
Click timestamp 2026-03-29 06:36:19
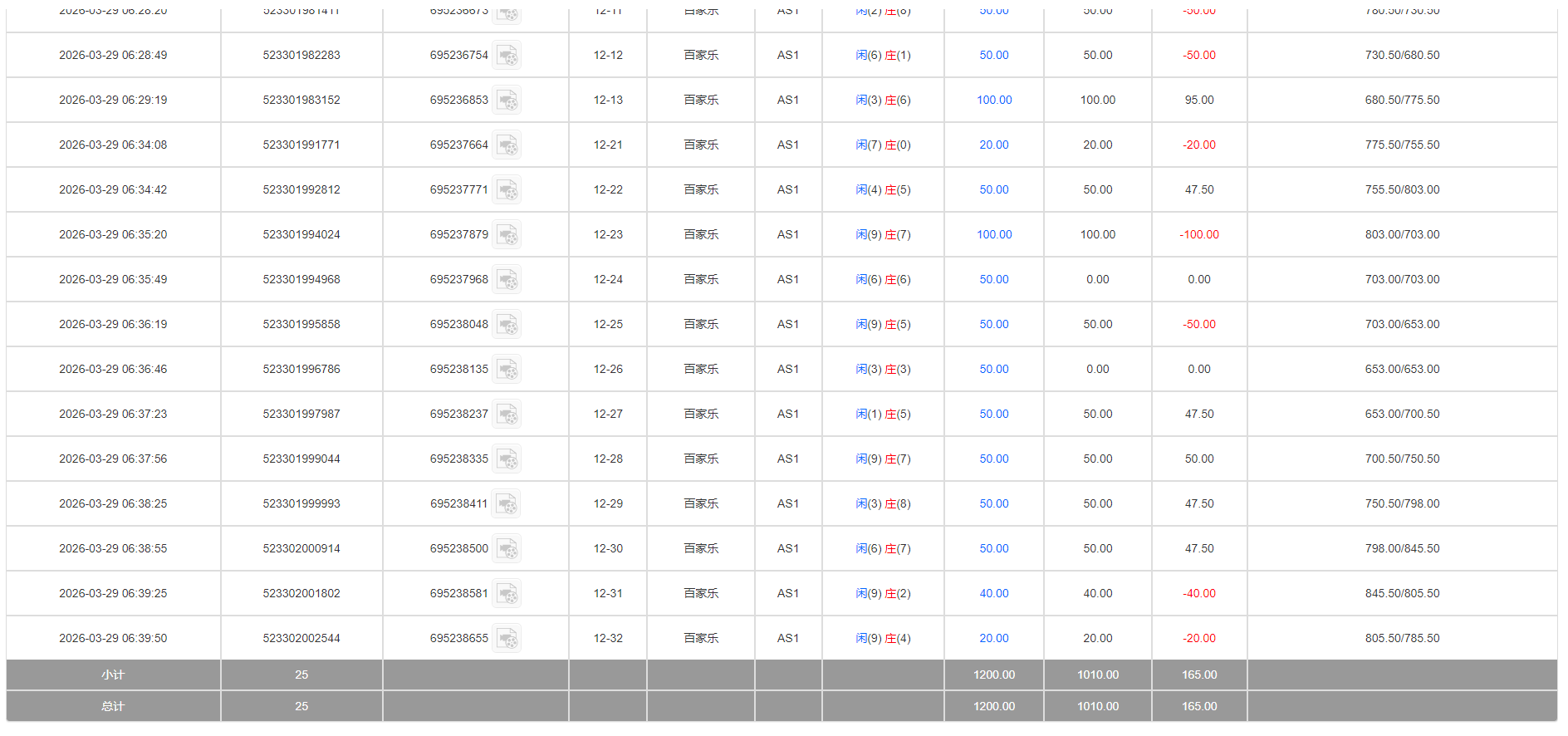(x=113, y=324)
